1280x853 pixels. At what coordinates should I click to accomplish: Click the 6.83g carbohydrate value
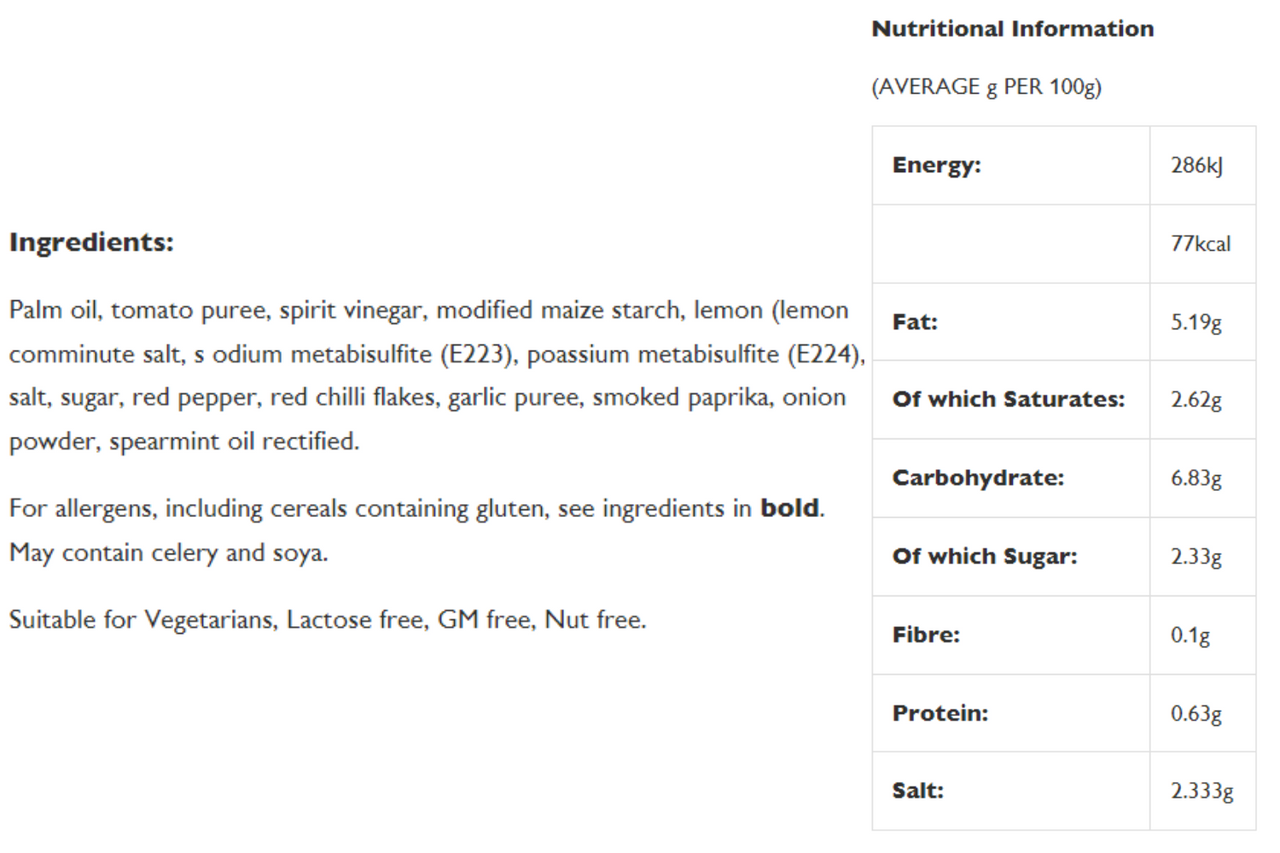[x=1196, y=479]
